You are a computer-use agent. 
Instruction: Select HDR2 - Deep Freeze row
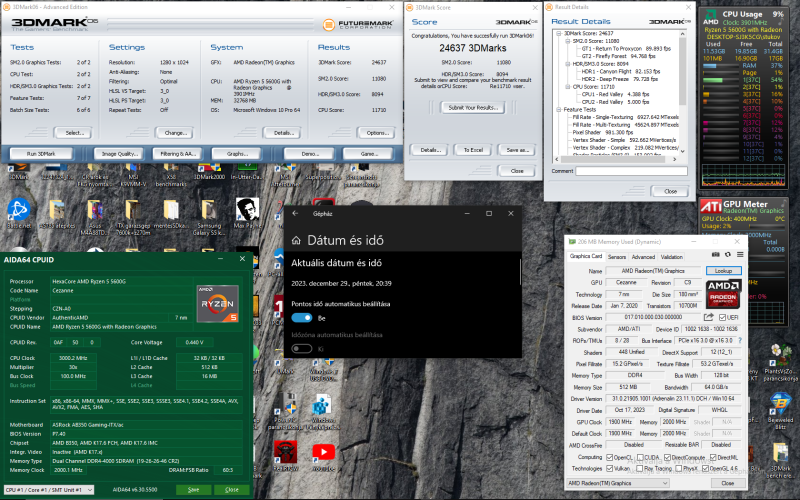coord(619,79)
